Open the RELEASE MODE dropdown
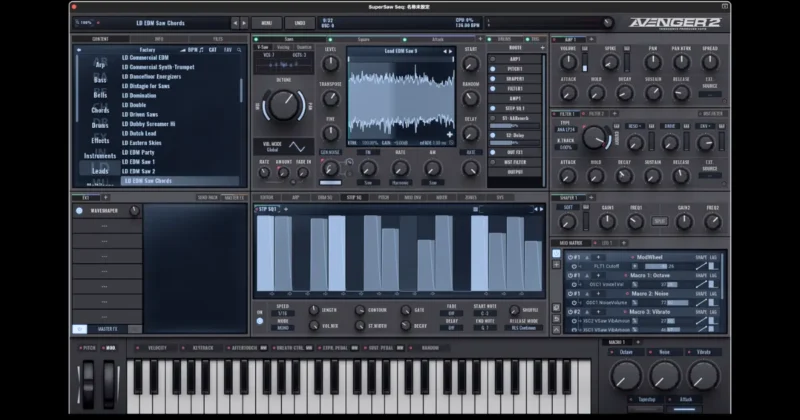The height and width of the screenshot is (420, 800). point(524,328)
